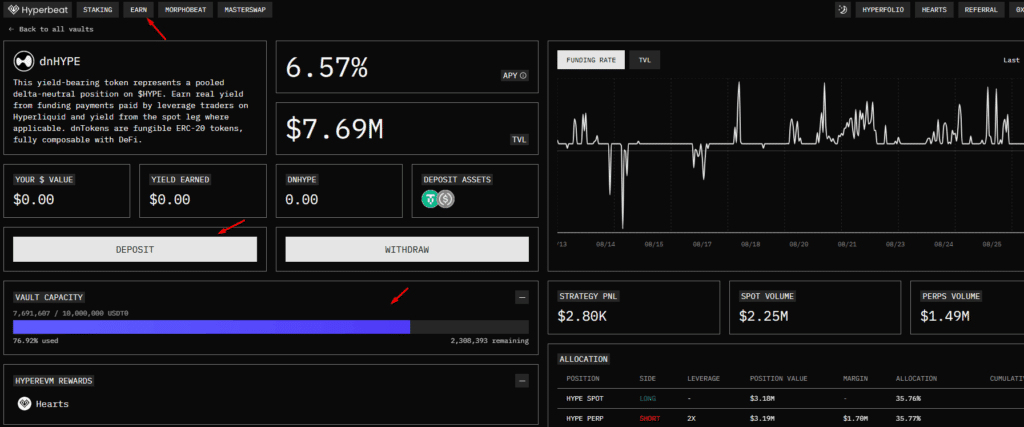Viewport: 1024px width, 427px height.
Task: Open the Hearts page
Action: pyautogui.click(x=935, y=10)
